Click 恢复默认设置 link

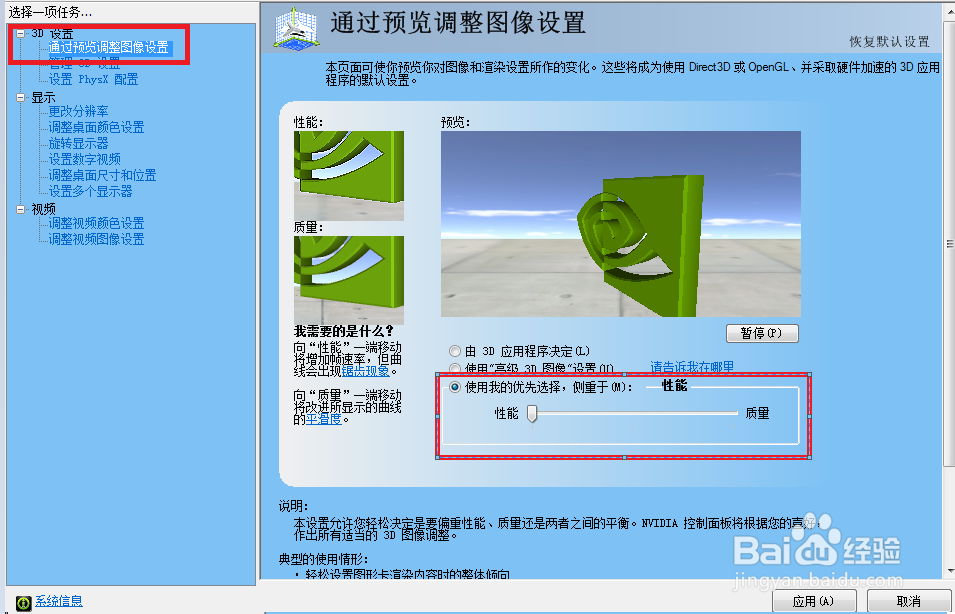[889, 41]
